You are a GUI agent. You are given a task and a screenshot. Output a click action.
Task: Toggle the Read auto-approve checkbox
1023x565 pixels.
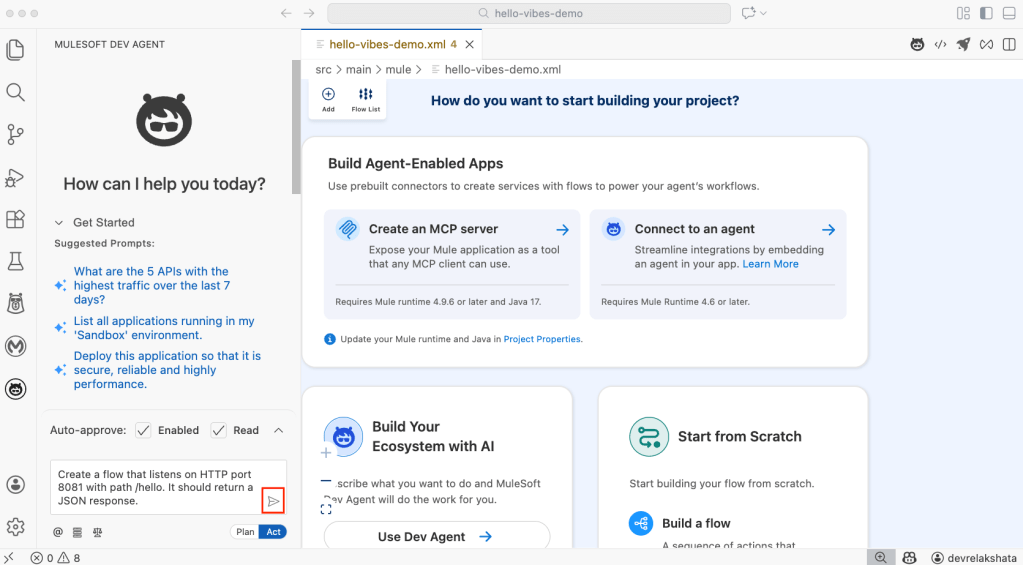point(218,430)
